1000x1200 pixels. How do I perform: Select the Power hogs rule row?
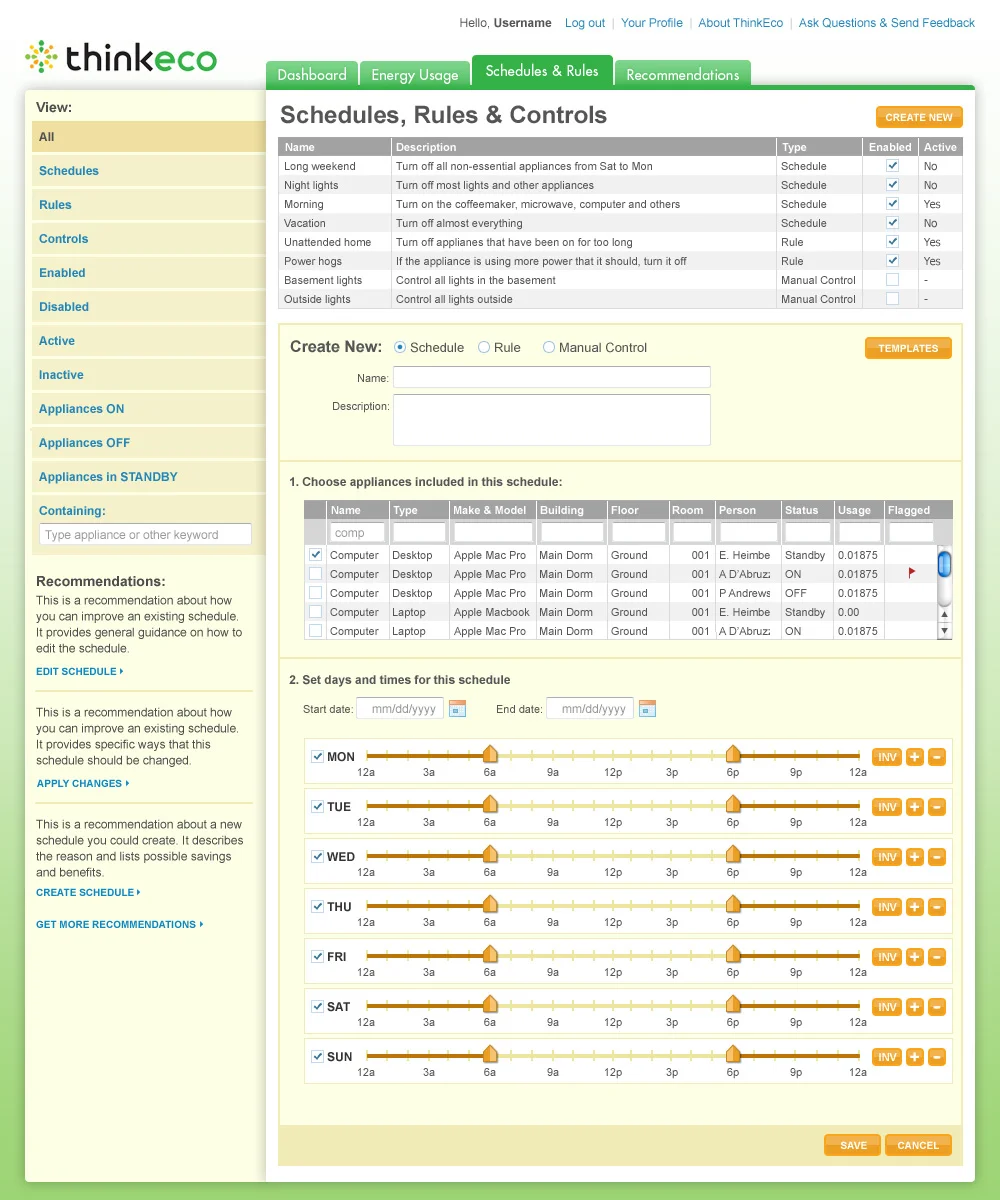pyautogui.click(x=620, y=261)
